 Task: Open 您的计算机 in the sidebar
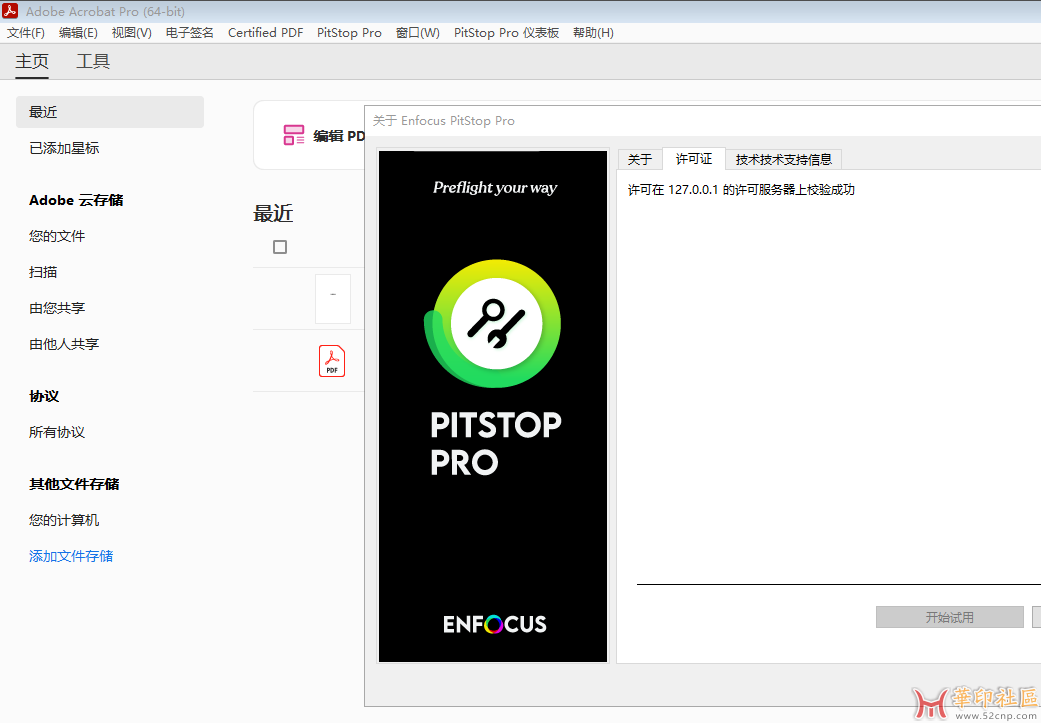[64, 520]
